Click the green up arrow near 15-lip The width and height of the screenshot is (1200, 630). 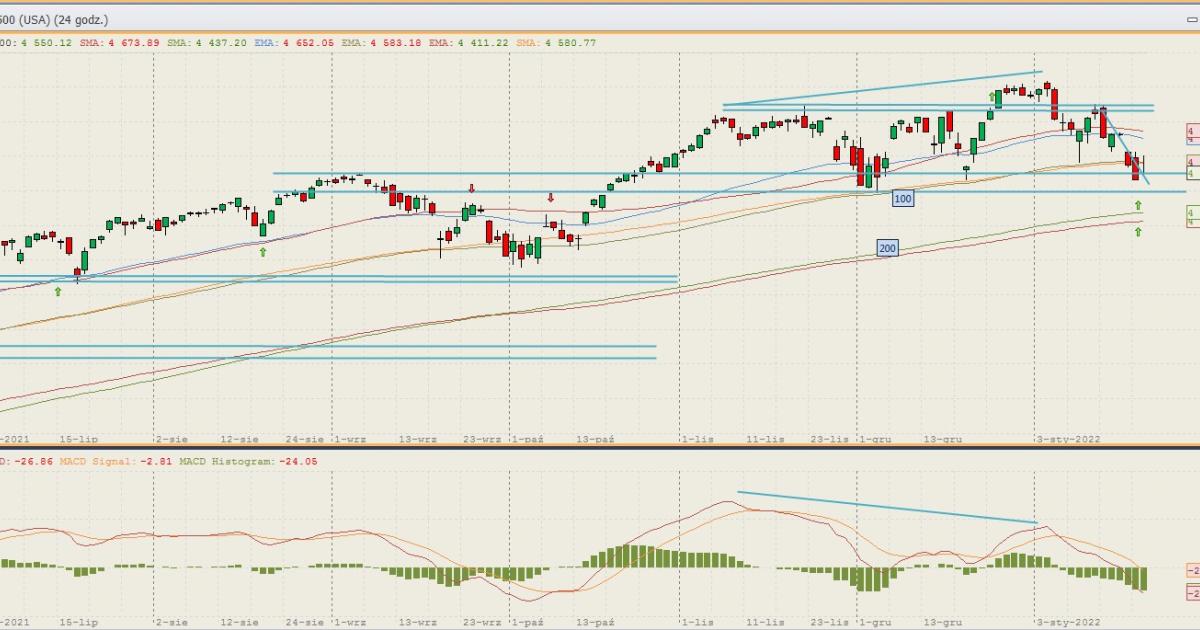click(58, 291)
